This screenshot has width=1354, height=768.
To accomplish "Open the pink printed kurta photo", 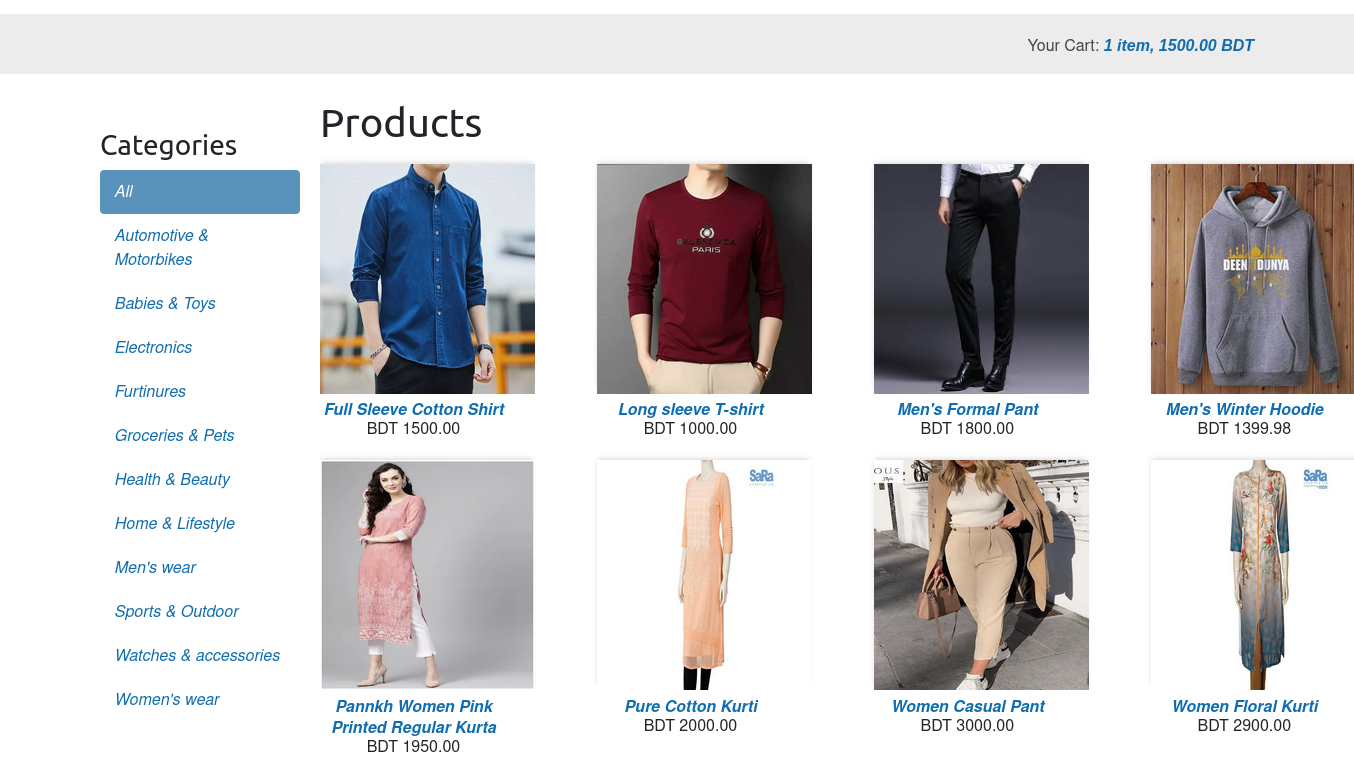I will point(427,575).
